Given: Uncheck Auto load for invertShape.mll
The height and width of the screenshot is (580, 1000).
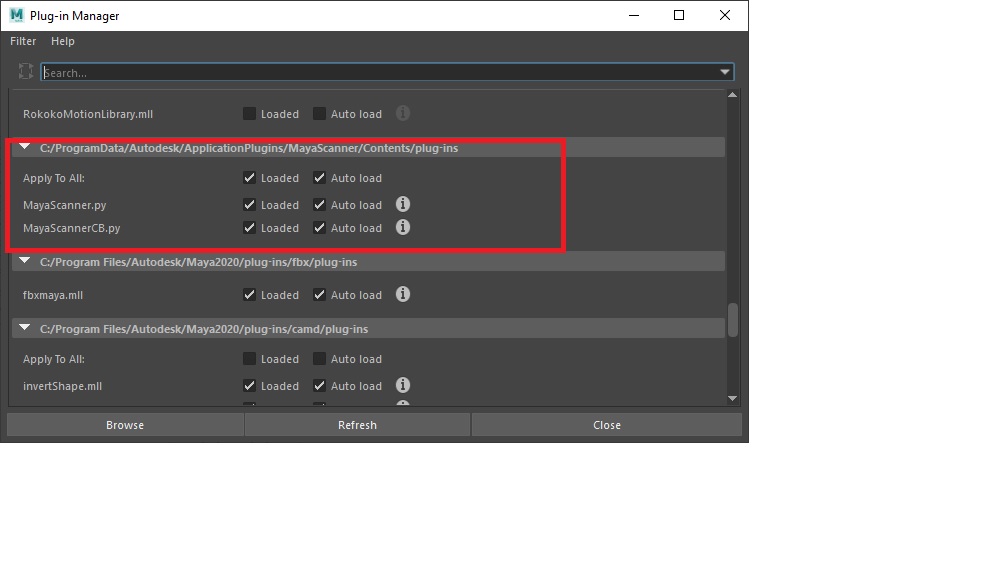Looking at the screenshot, I should 320,386.
